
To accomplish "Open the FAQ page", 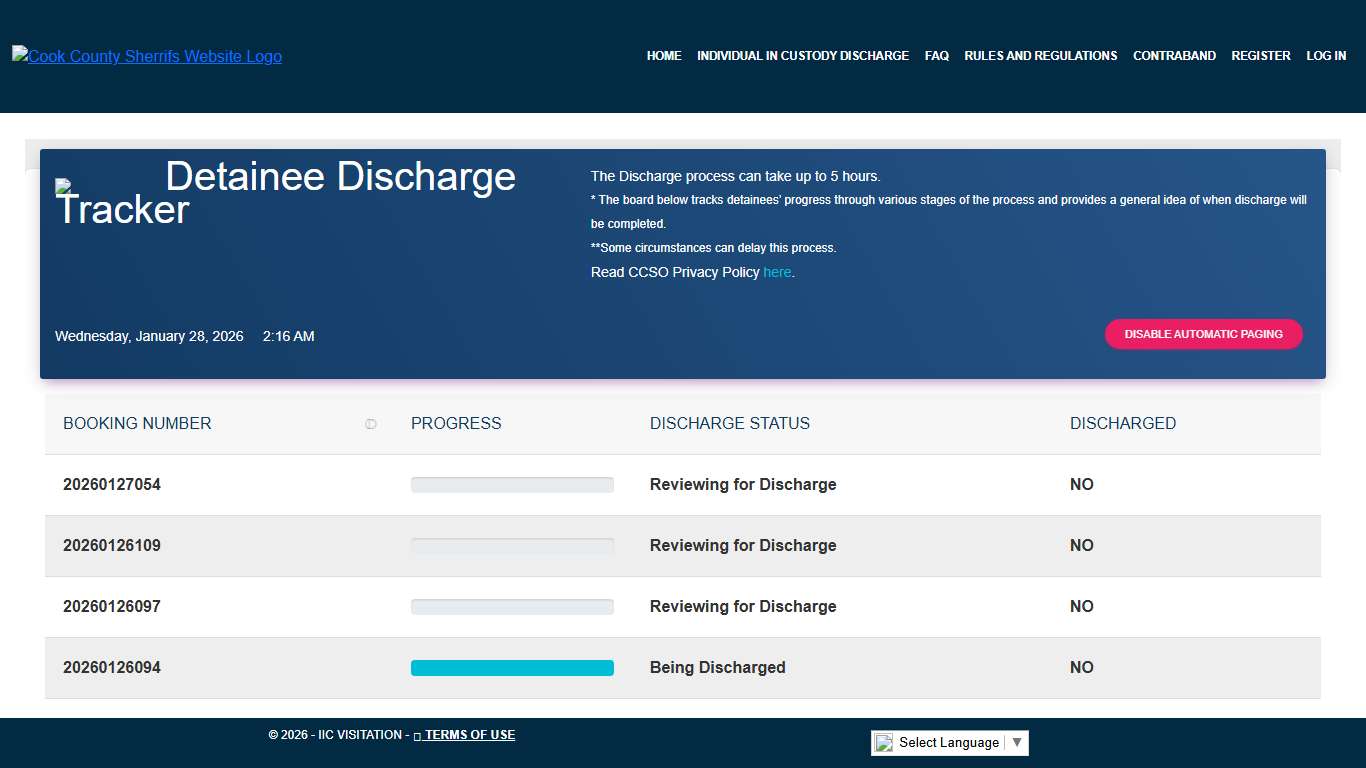I will point(936,56).
